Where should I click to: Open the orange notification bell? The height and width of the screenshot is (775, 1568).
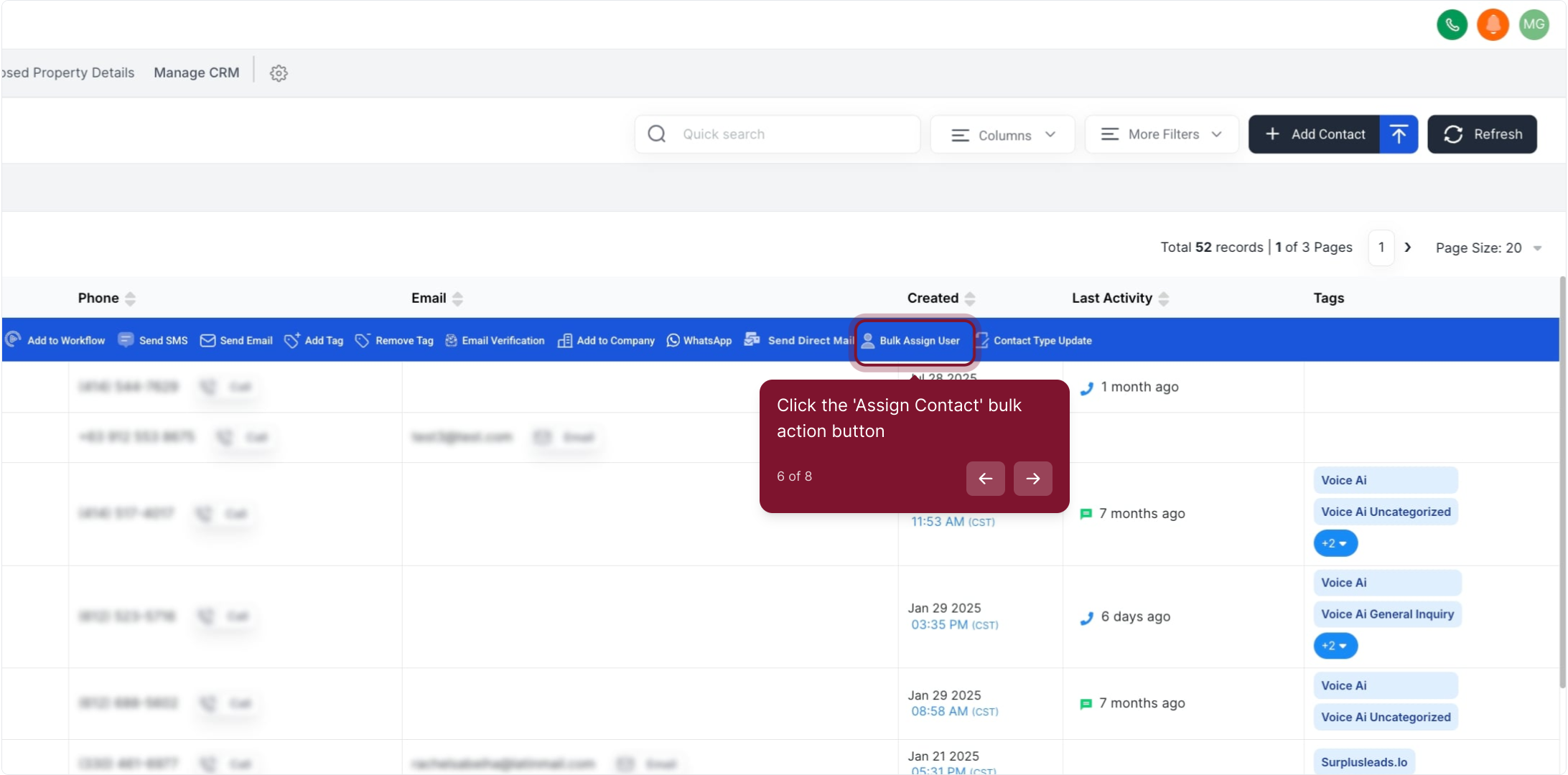point(1493,25)
